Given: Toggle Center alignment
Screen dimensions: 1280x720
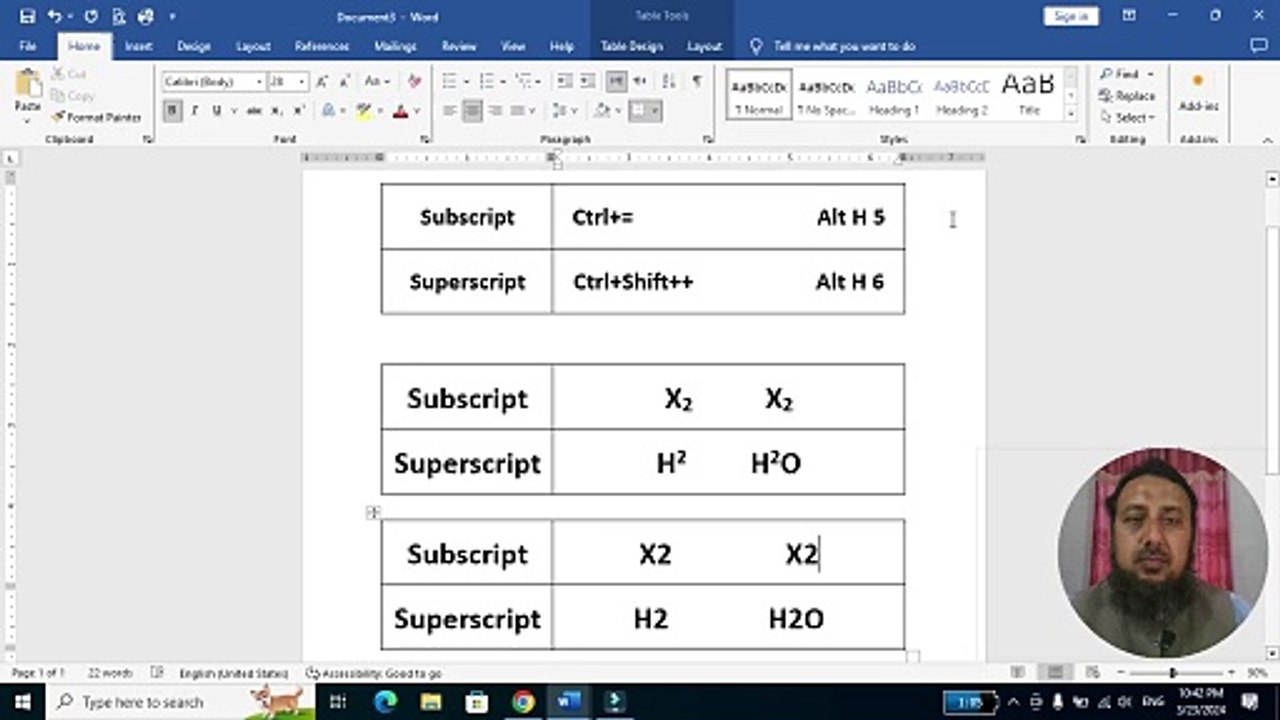Looking at the screenshot, I should pyautogui.click(x=472, y=111).
